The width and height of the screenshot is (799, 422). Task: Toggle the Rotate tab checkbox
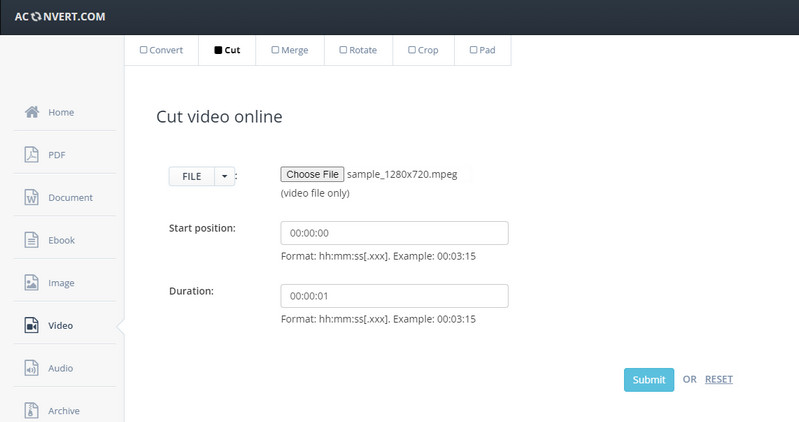coord(343,50)
